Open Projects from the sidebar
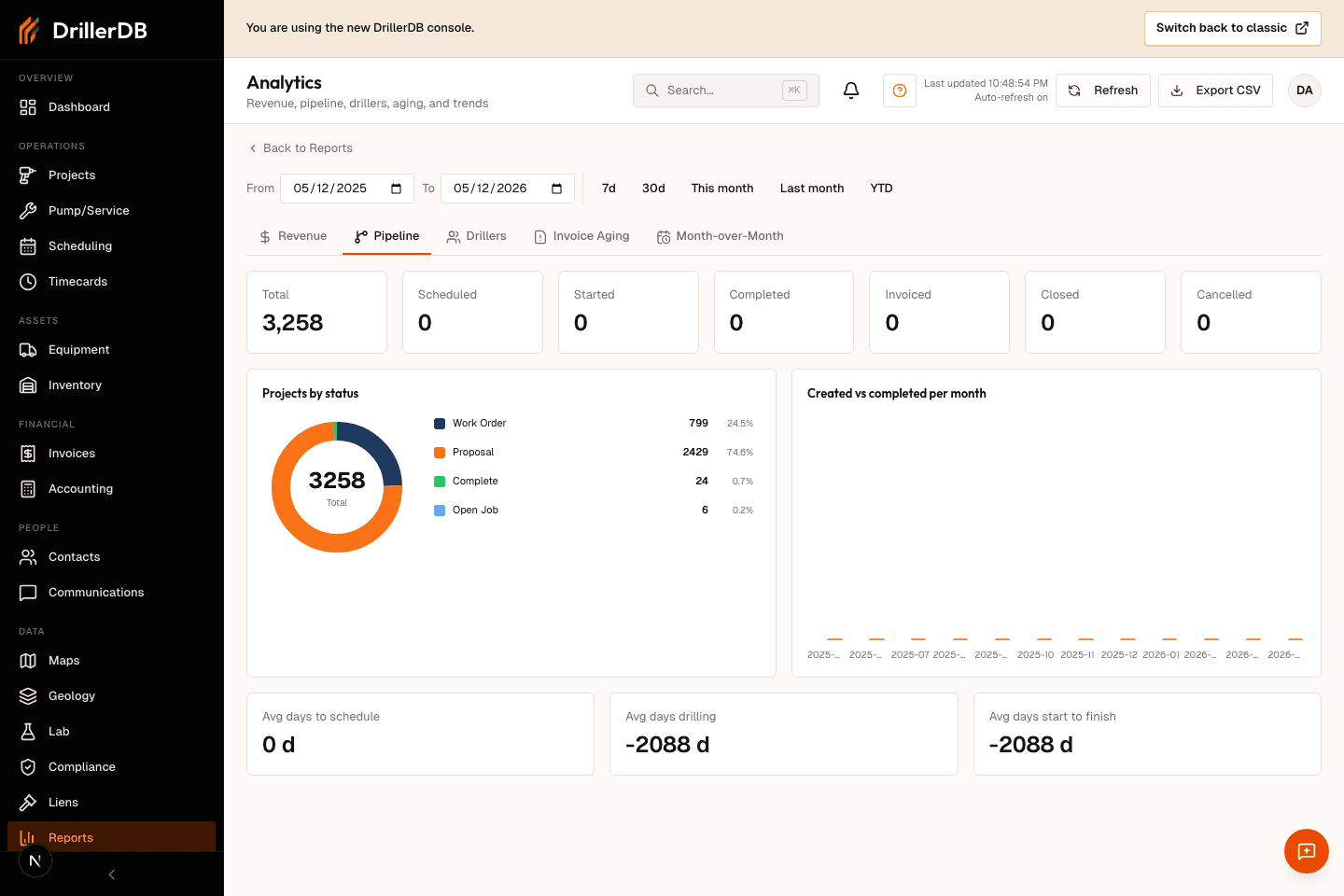 (x=111, y=175)
